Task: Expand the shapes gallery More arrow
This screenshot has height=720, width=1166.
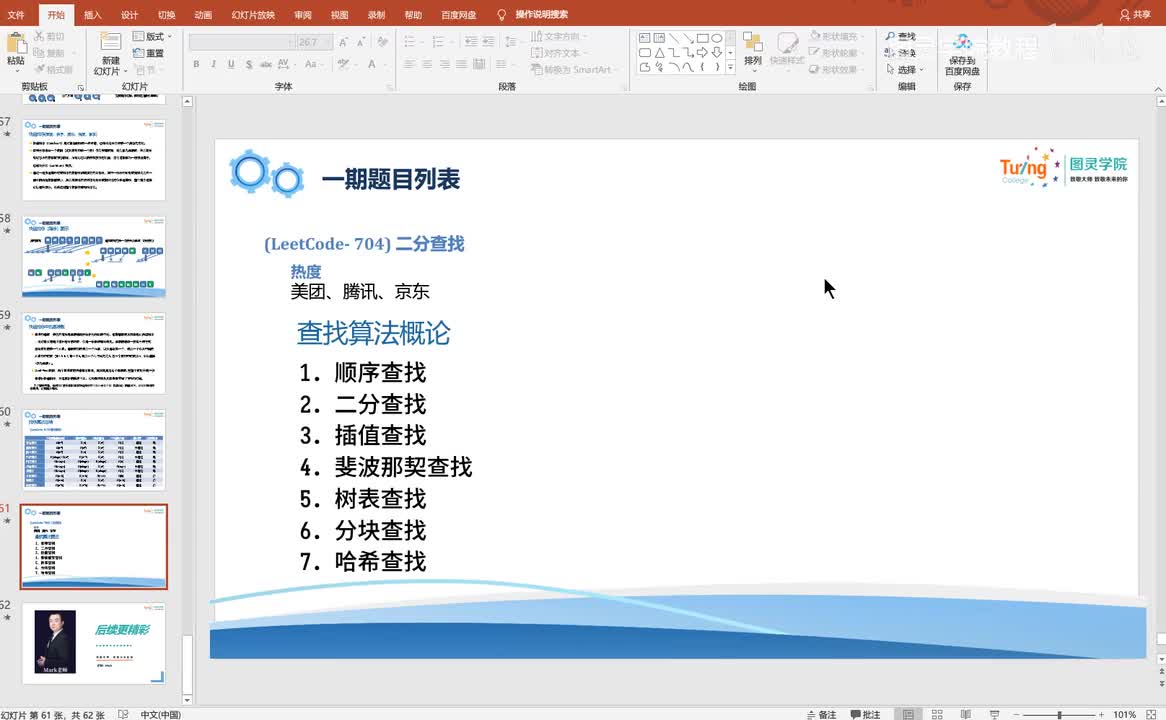Action: [x=730, y=68]
